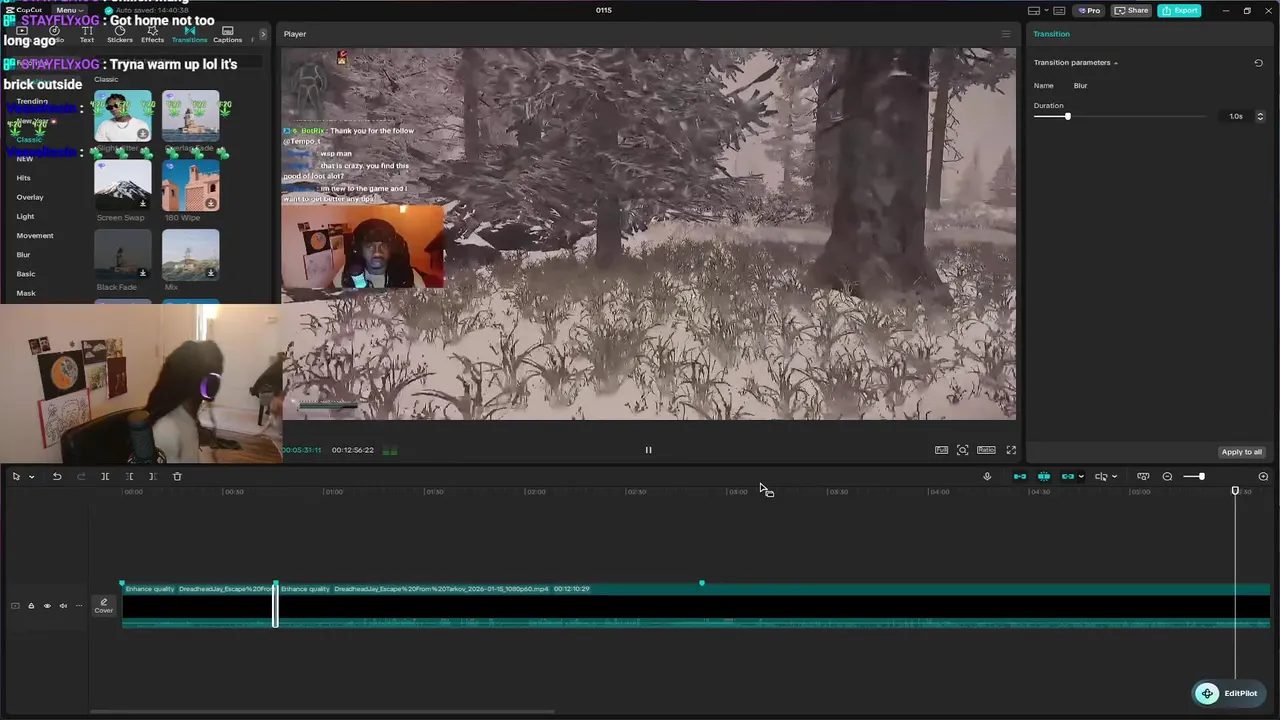Click the preview zoom focus icon
This screenshot has width=1280, height=720.
click(963, 450)
